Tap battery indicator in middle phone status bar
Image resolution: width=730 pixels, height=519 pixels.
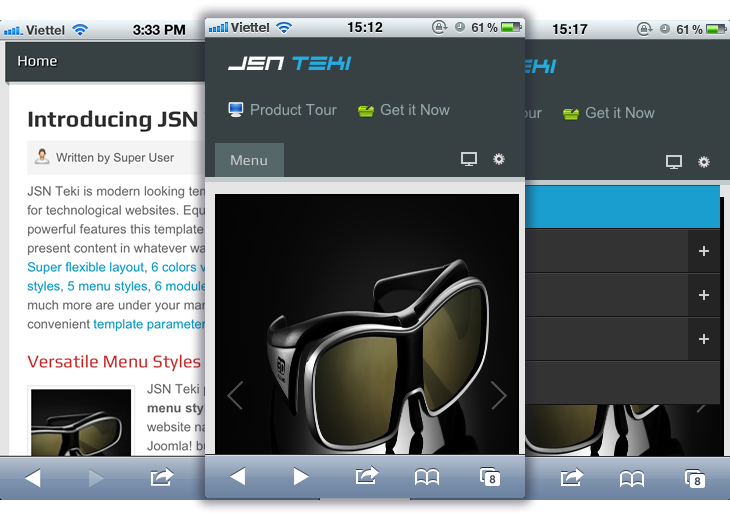[x=511, y=27]
